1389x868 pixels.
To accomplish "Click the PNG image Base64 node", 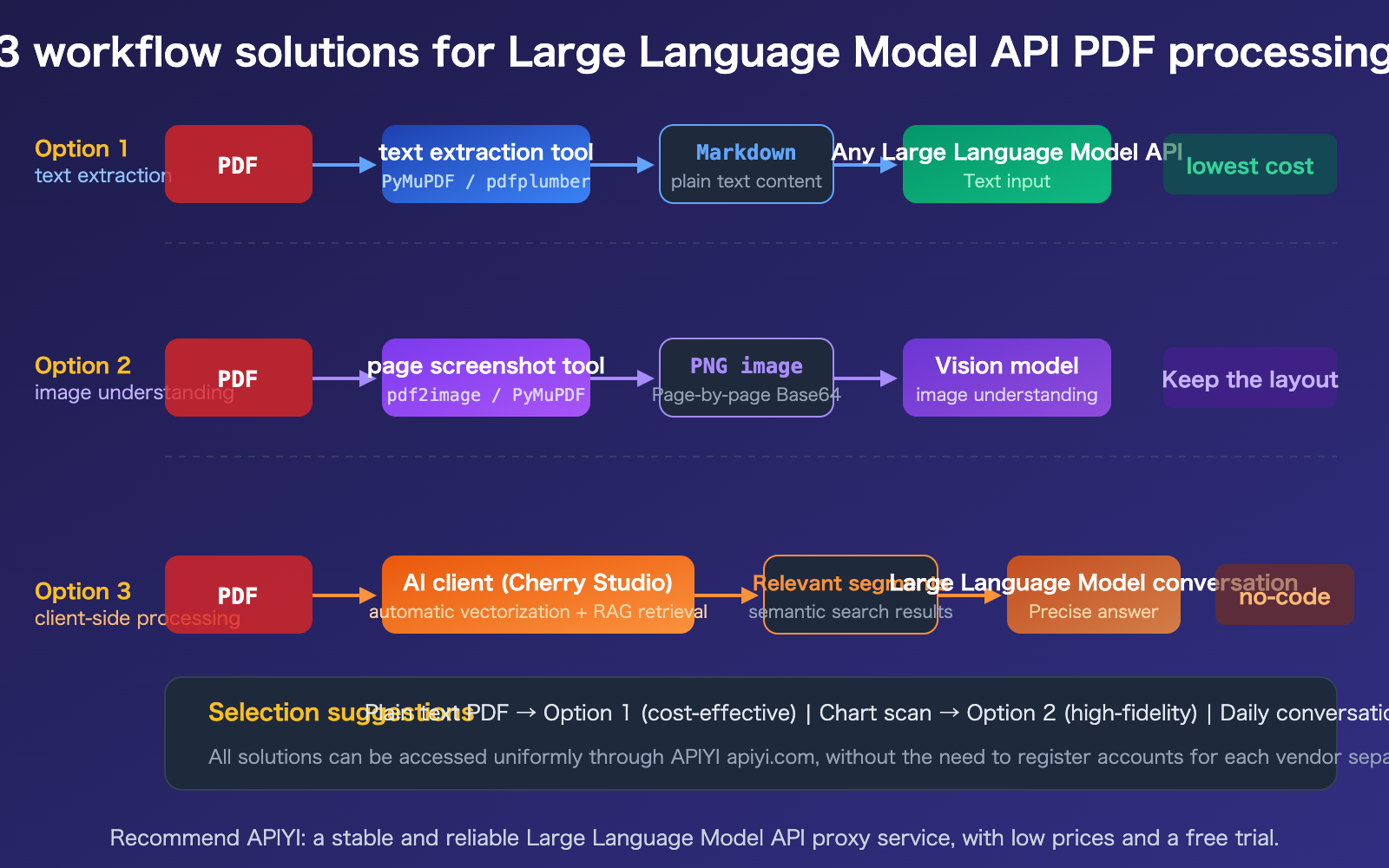I will [745, 378].
